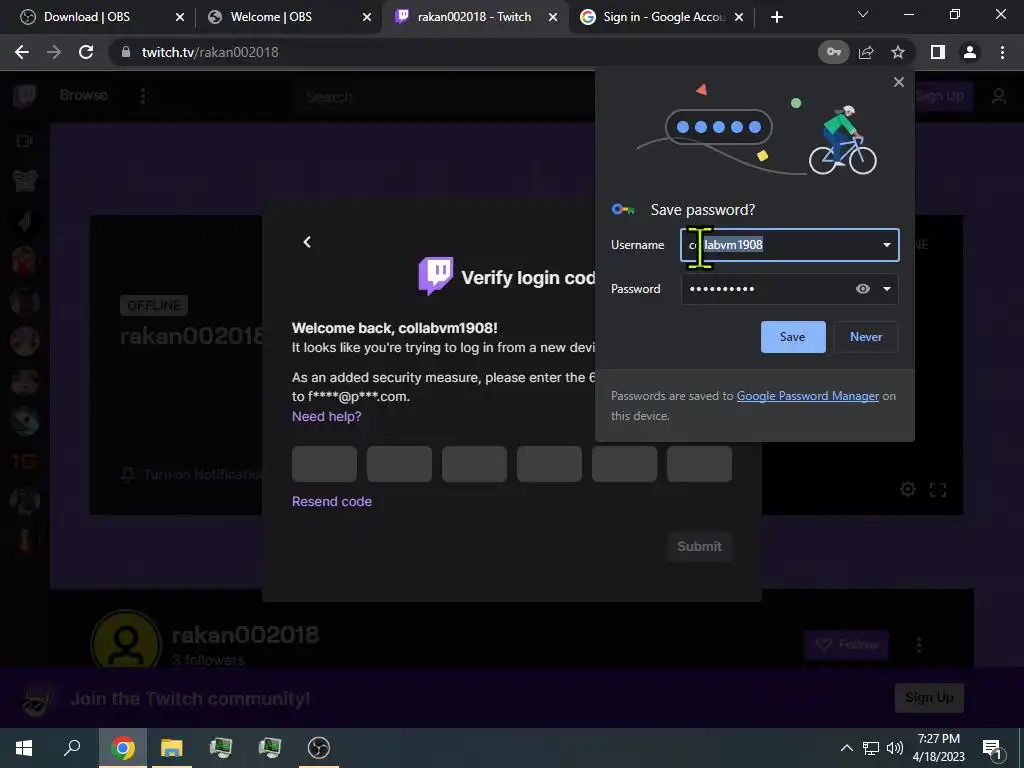Screen dimensions: 1024x768
Task: Close the Save password popup
Action: [899, 82]
